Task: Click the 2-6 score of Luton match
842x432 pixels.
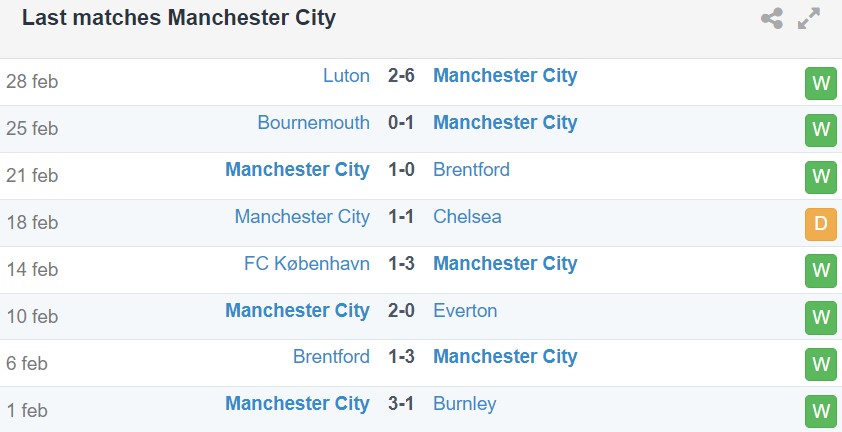Action: tap(402, 76)
